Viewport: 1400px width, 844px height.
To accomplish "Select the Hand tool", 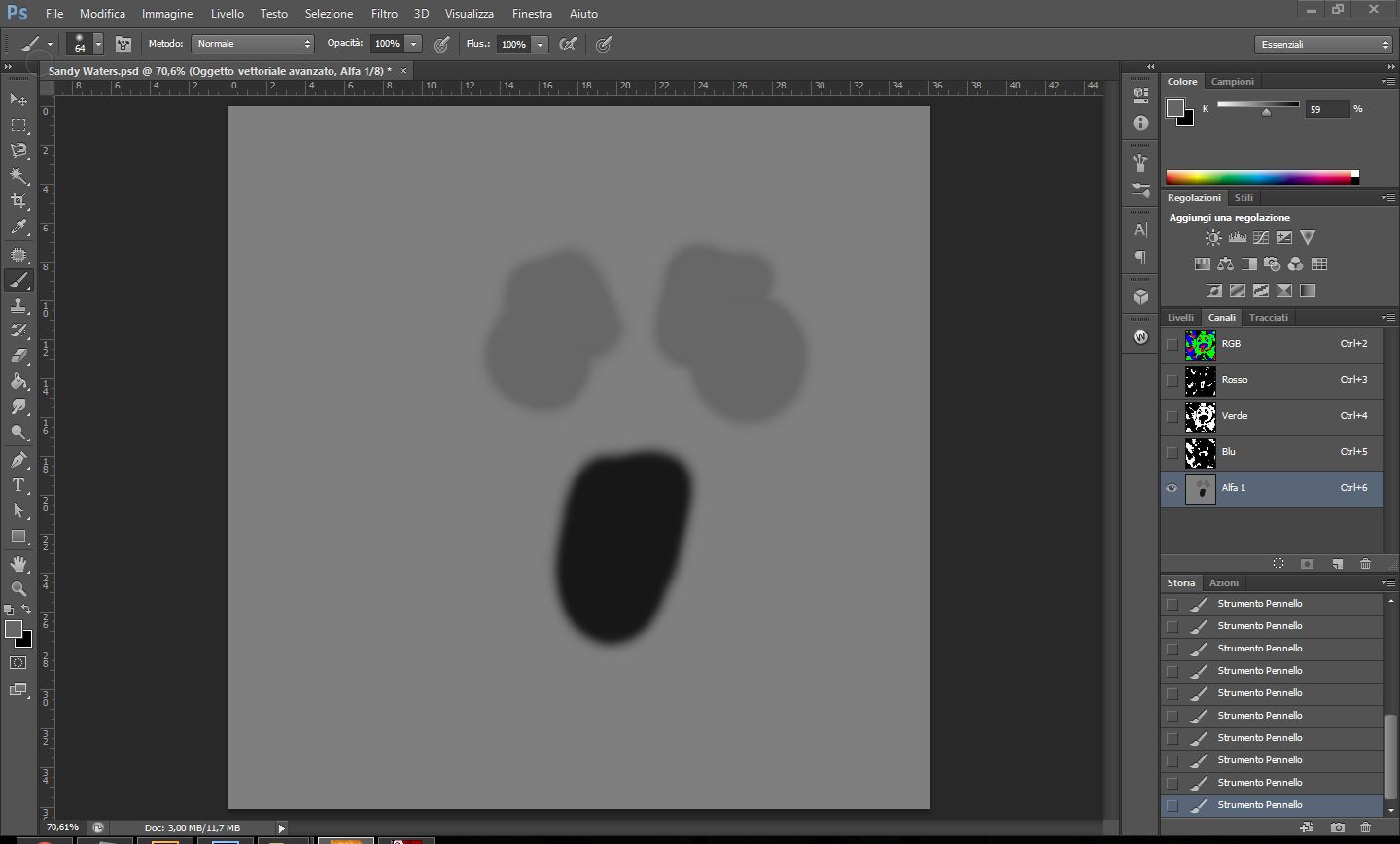I will tap(18, 564).
